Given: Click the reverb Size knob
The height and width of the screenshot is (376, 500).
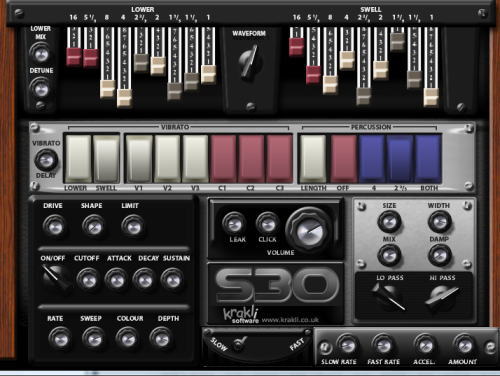Looking at the screenshot, I should 389,221.
